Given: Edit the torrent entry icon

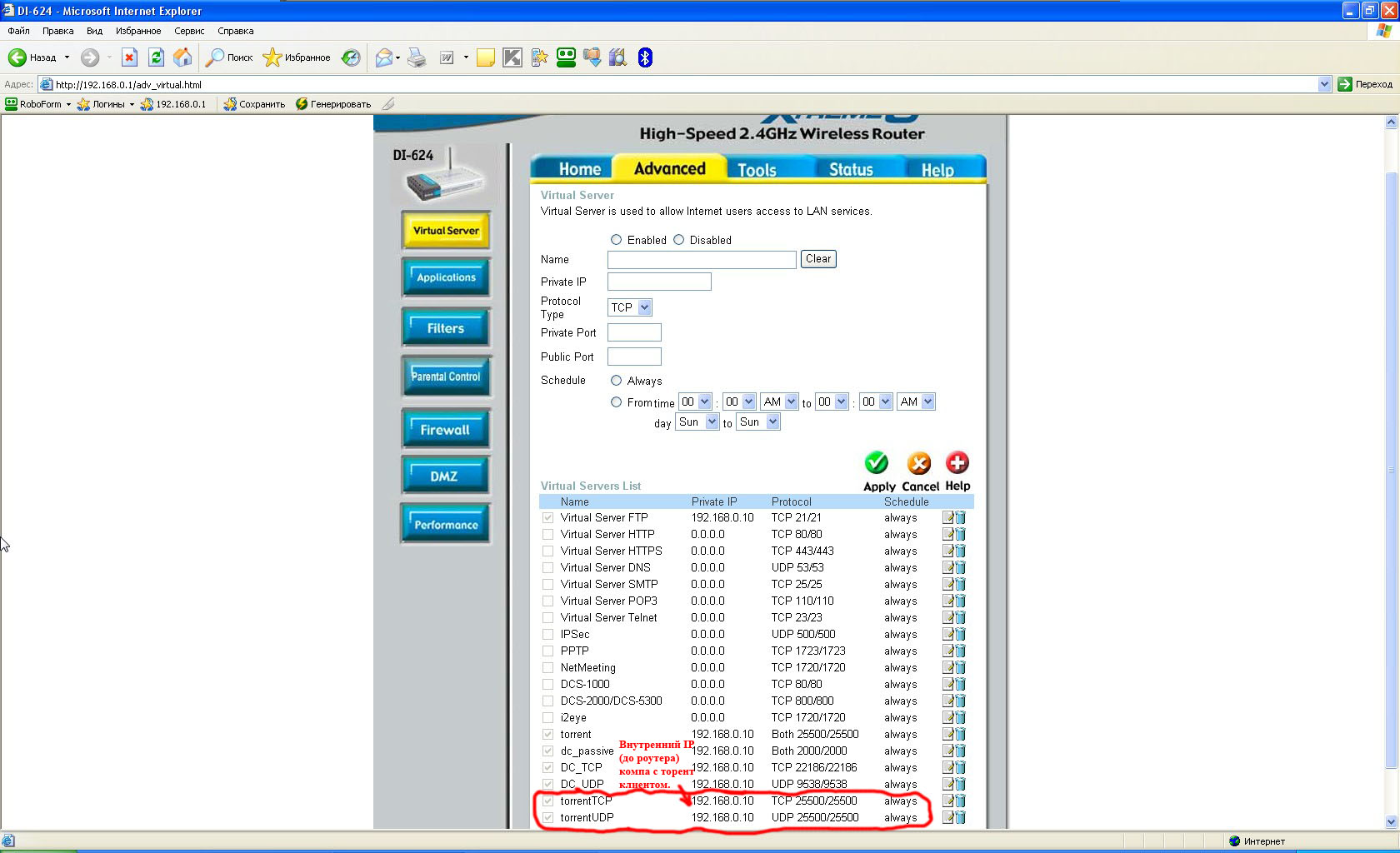Looking at the screenshot, I should coord(948,734).
